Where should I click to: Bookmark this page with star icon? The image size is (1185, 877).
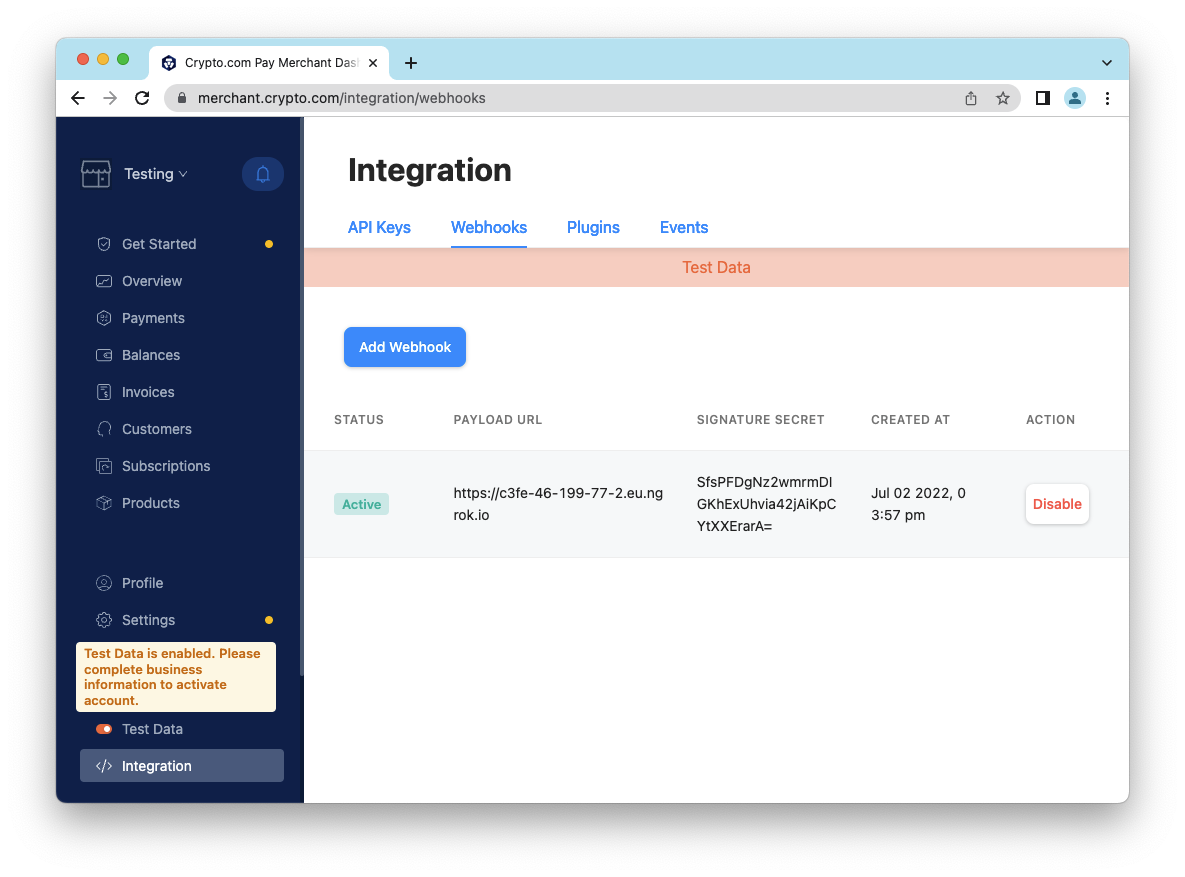1002,98
